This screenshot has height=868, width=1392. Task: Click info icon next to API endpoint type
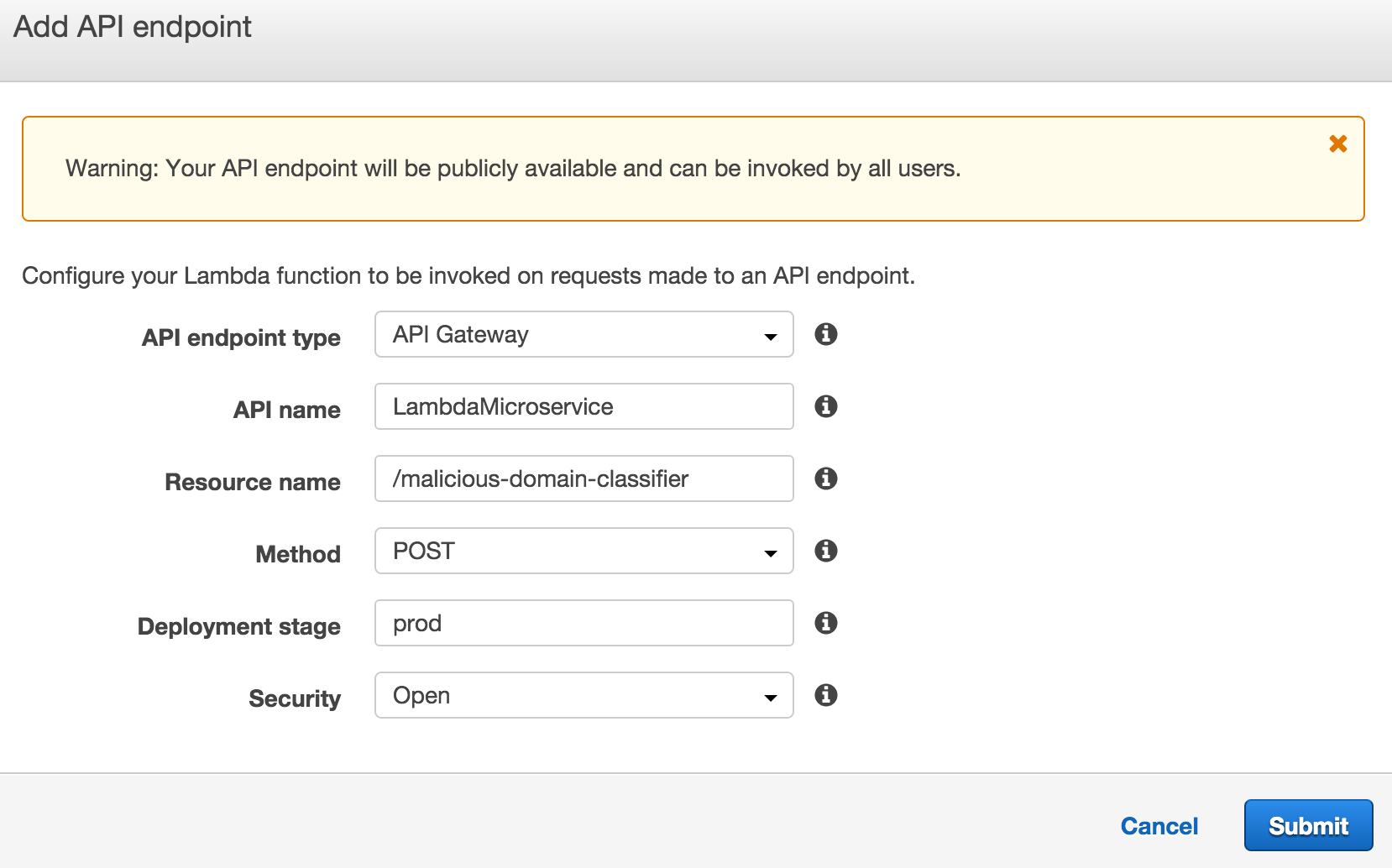pyautogui.click(x=826, y=334)
